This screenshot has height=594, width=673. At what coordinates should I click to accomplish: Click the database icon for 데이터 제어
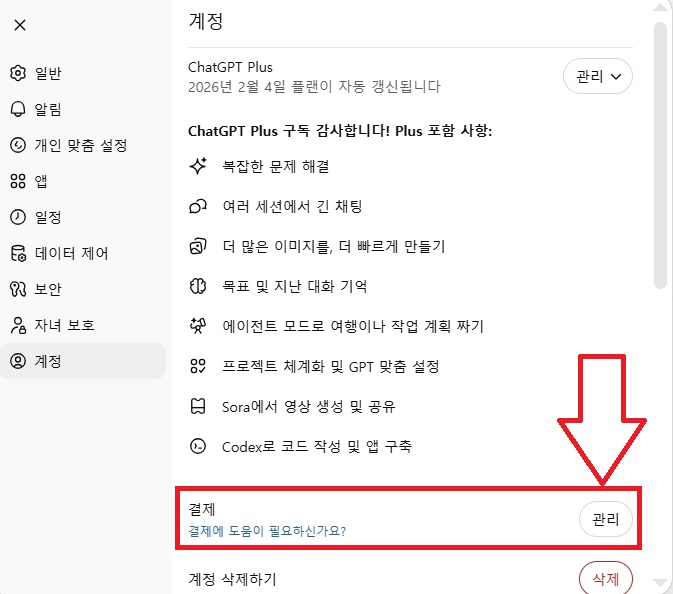(x=18, y=253)
